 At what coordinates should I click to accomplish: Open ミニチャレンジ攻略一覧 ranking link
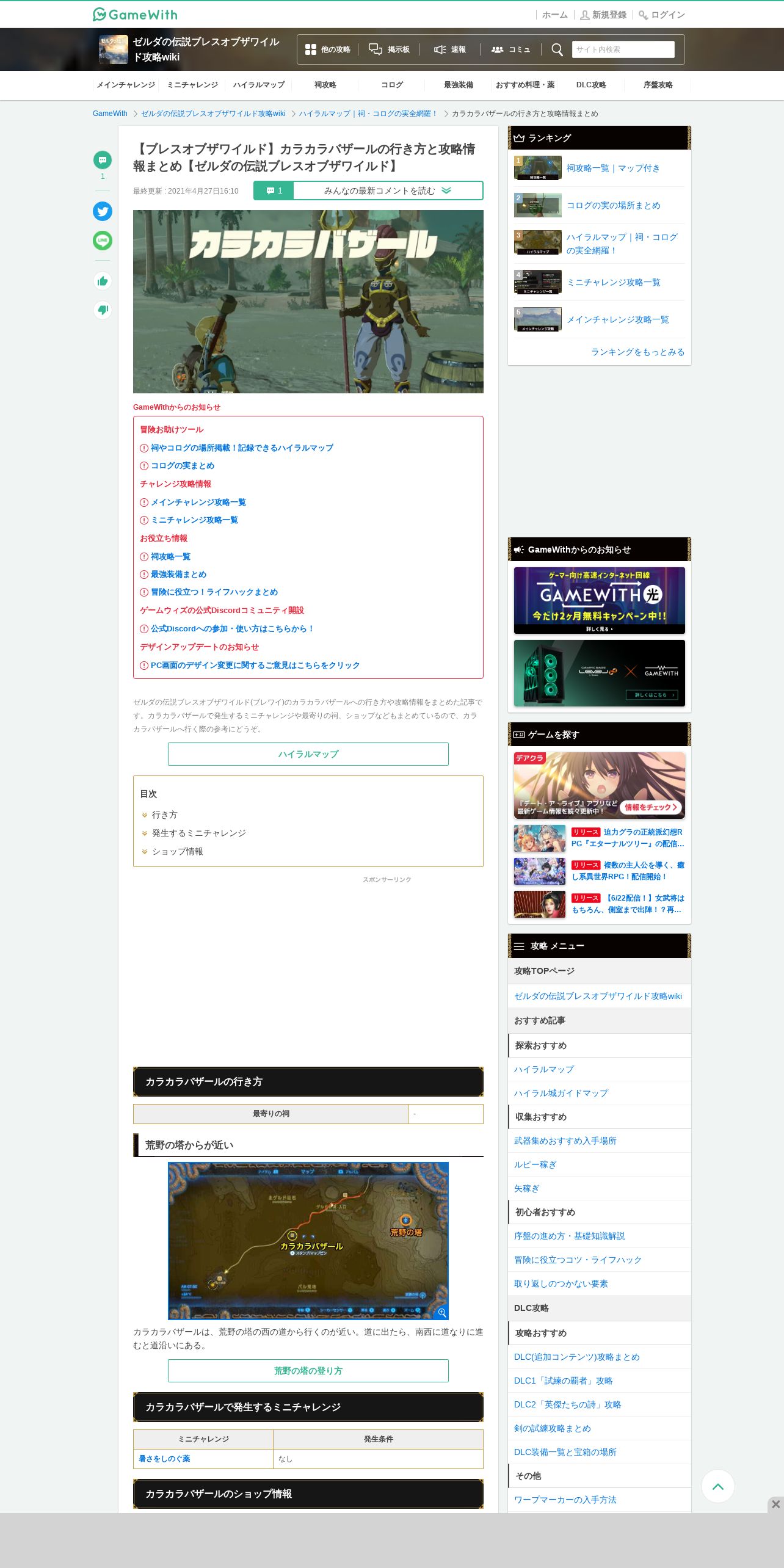(x=614, y=282)
